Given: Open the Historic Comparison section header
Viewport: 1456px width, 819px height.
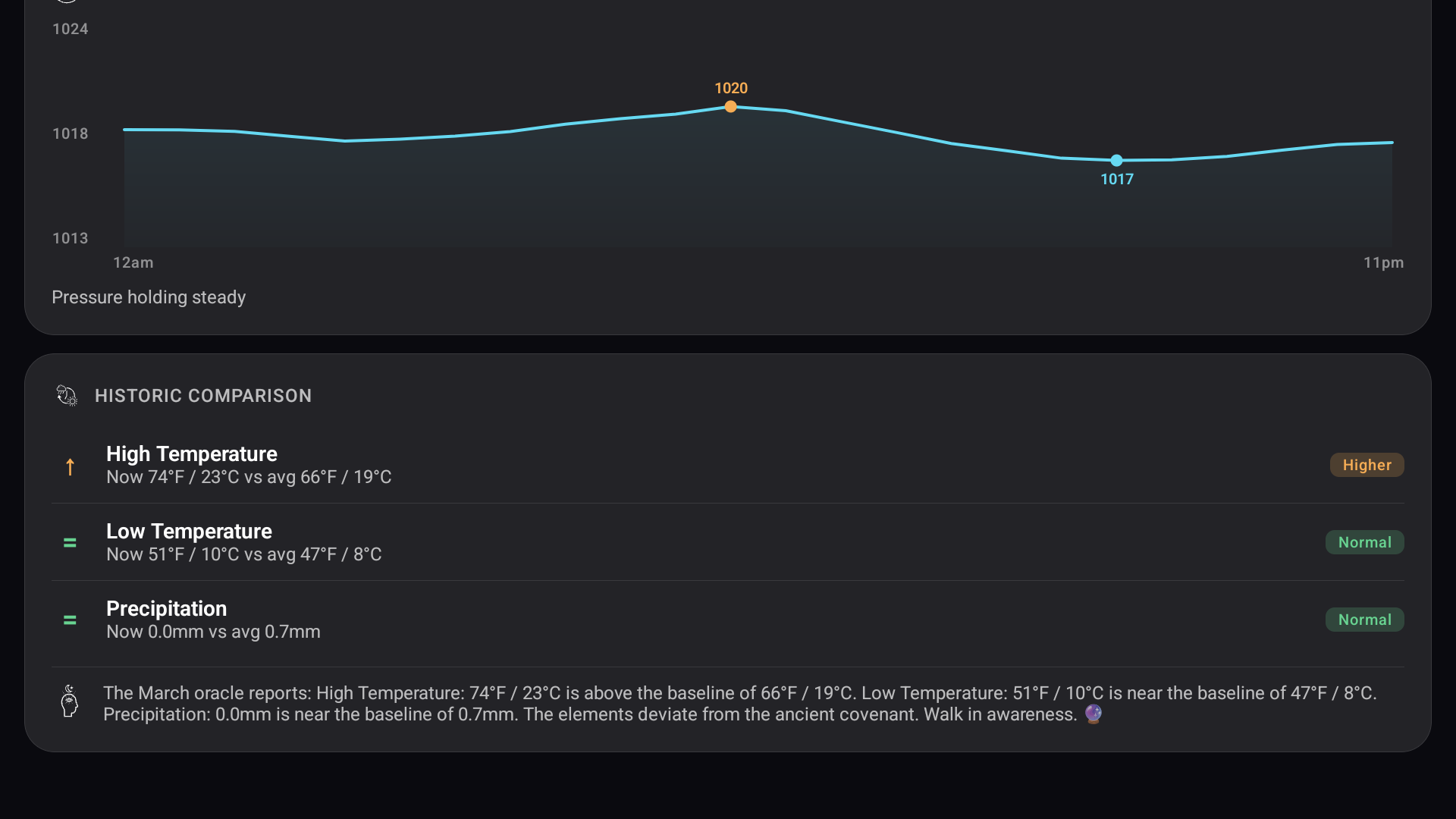Looking at the screenshot, I should pos(202,395).
